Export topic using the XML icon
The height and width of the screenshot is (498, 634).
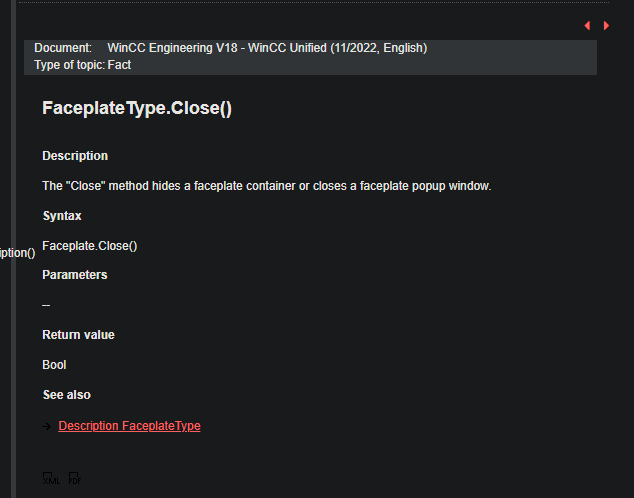tap(51, 479)
